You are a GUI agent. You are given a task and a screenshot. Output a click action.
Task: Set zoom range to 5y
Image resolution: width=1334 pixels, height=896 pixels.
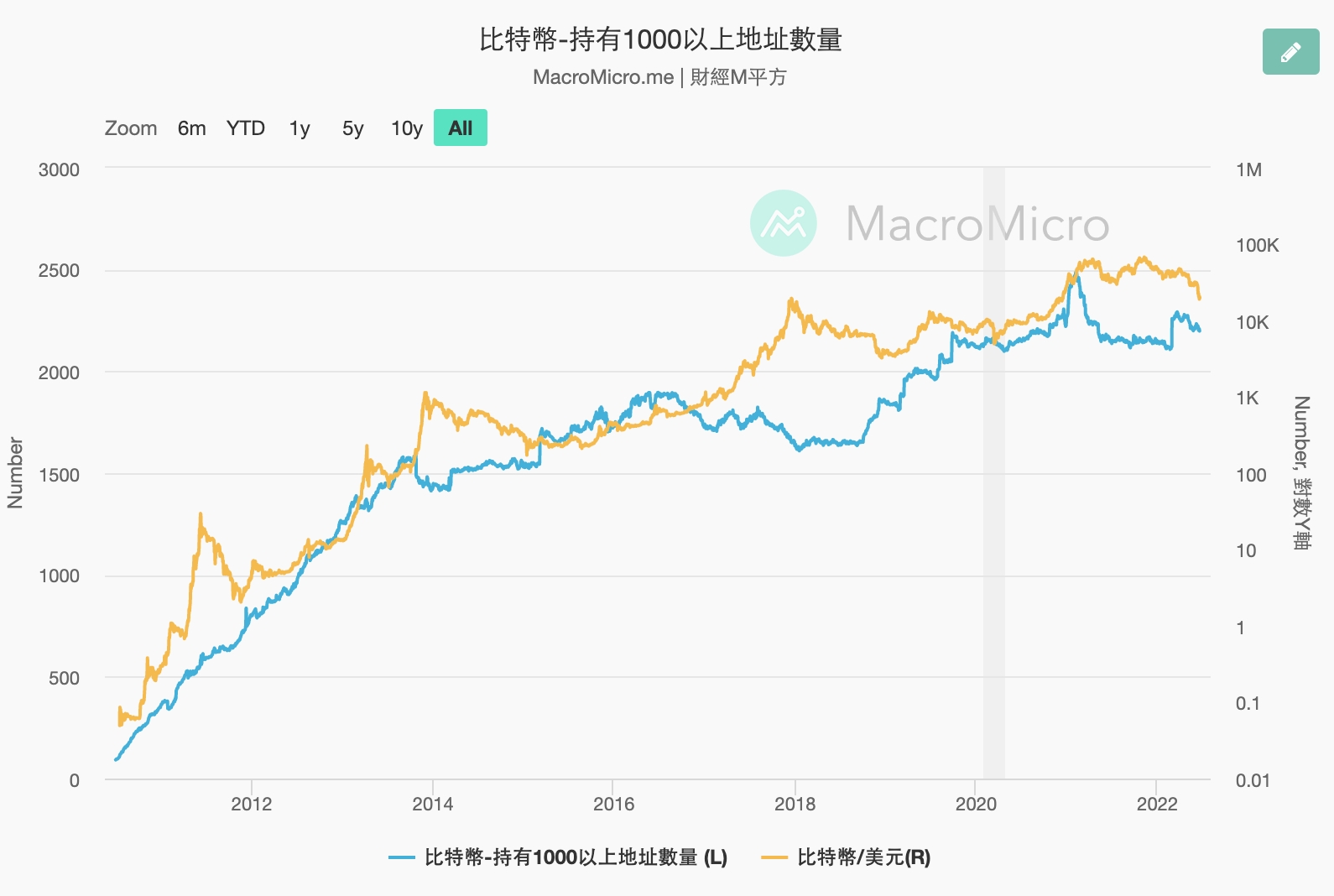coord(353,128)
